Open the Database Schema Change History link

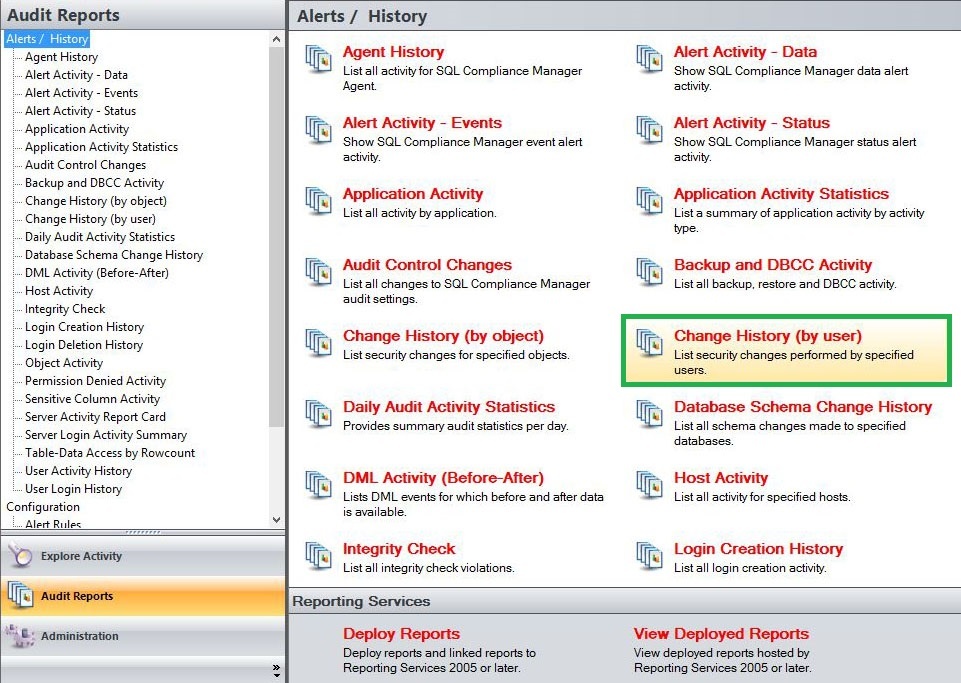pyautogui.click(x=802, y=407)
